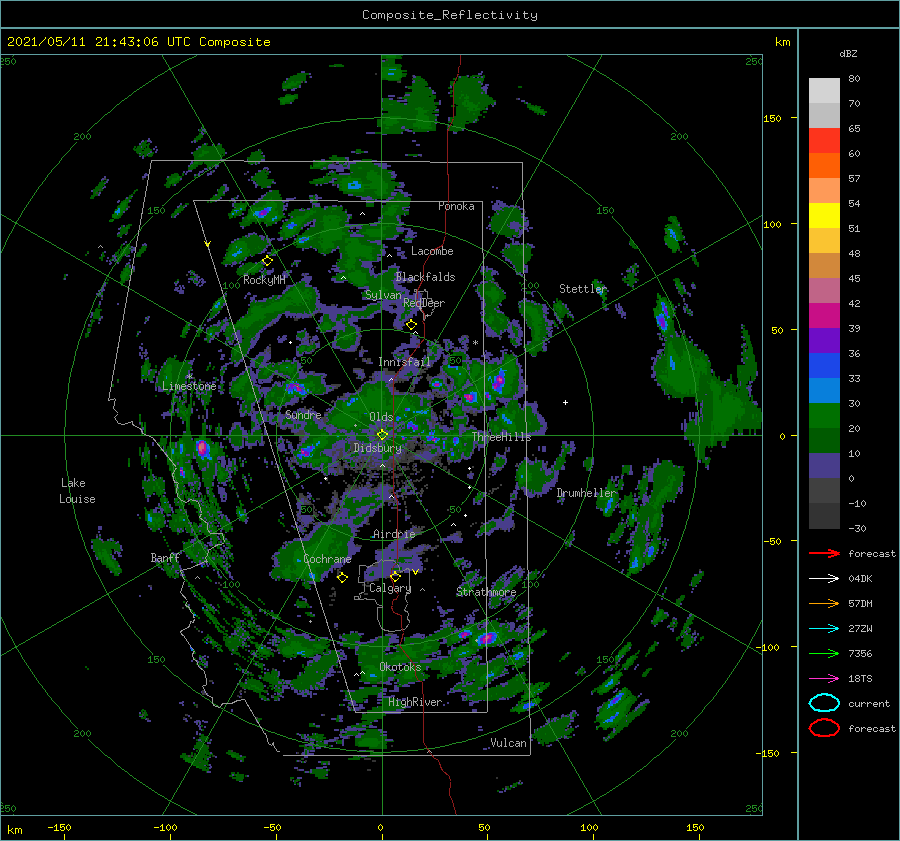The height and width of the screenshot is (841, 900).
Task: Click the Composite_Reflectivity title
Action: click(x=450, y=15)
